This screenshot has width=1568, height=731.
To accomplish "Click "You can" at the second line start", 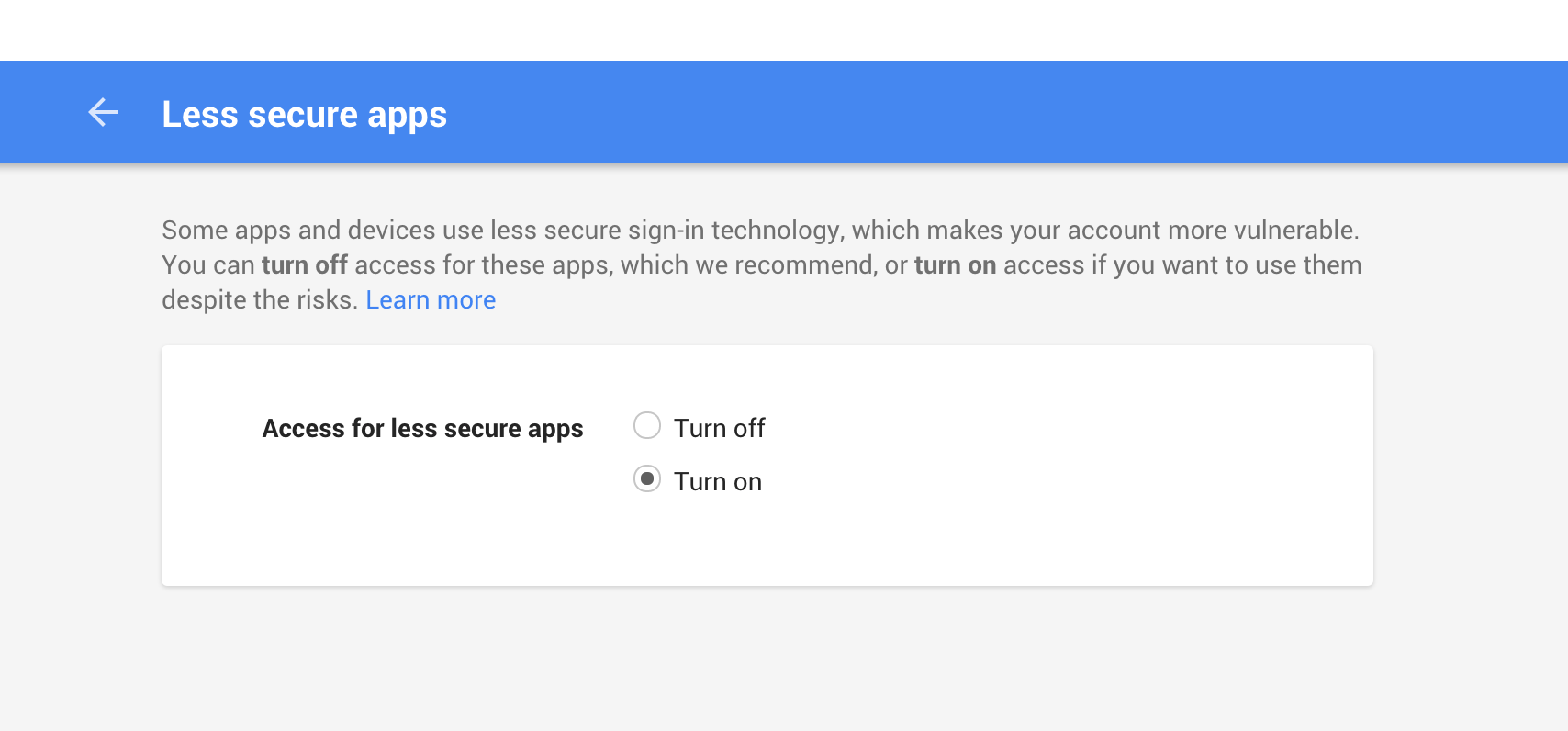I will (207, 265).
